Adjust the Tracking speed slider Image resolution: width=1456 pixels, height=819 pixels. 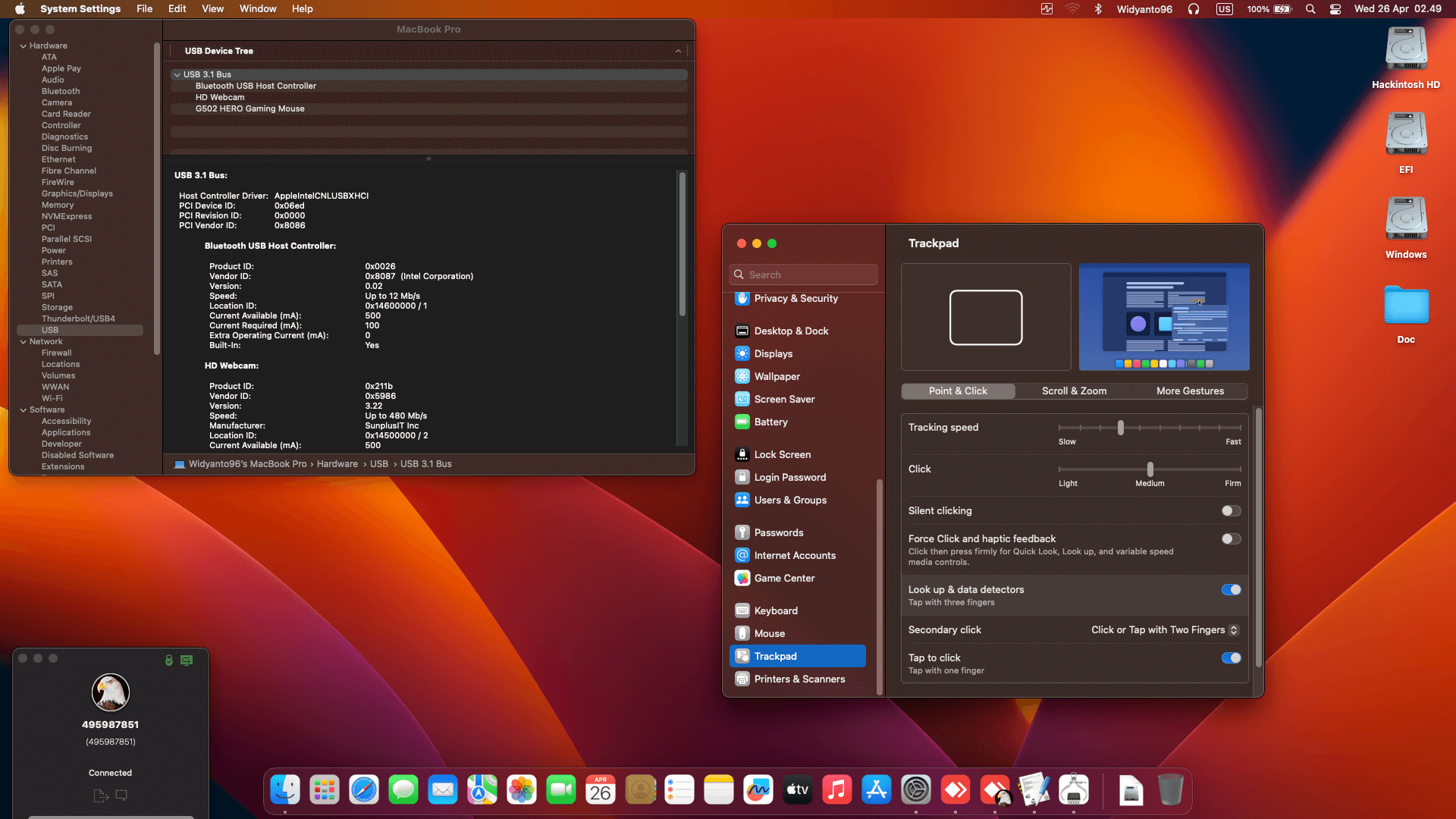coord(1120,428)
